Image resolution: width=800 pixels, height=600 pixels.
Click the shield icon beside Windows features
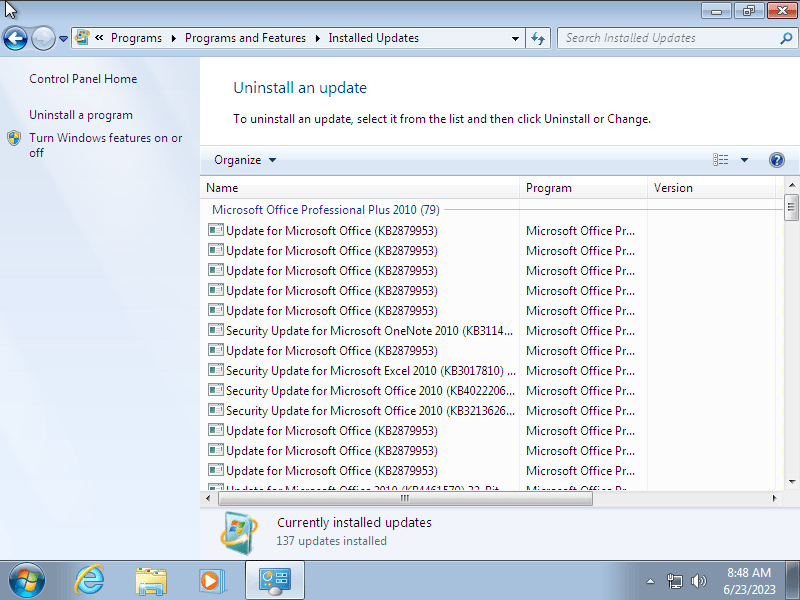click(14, 138)
